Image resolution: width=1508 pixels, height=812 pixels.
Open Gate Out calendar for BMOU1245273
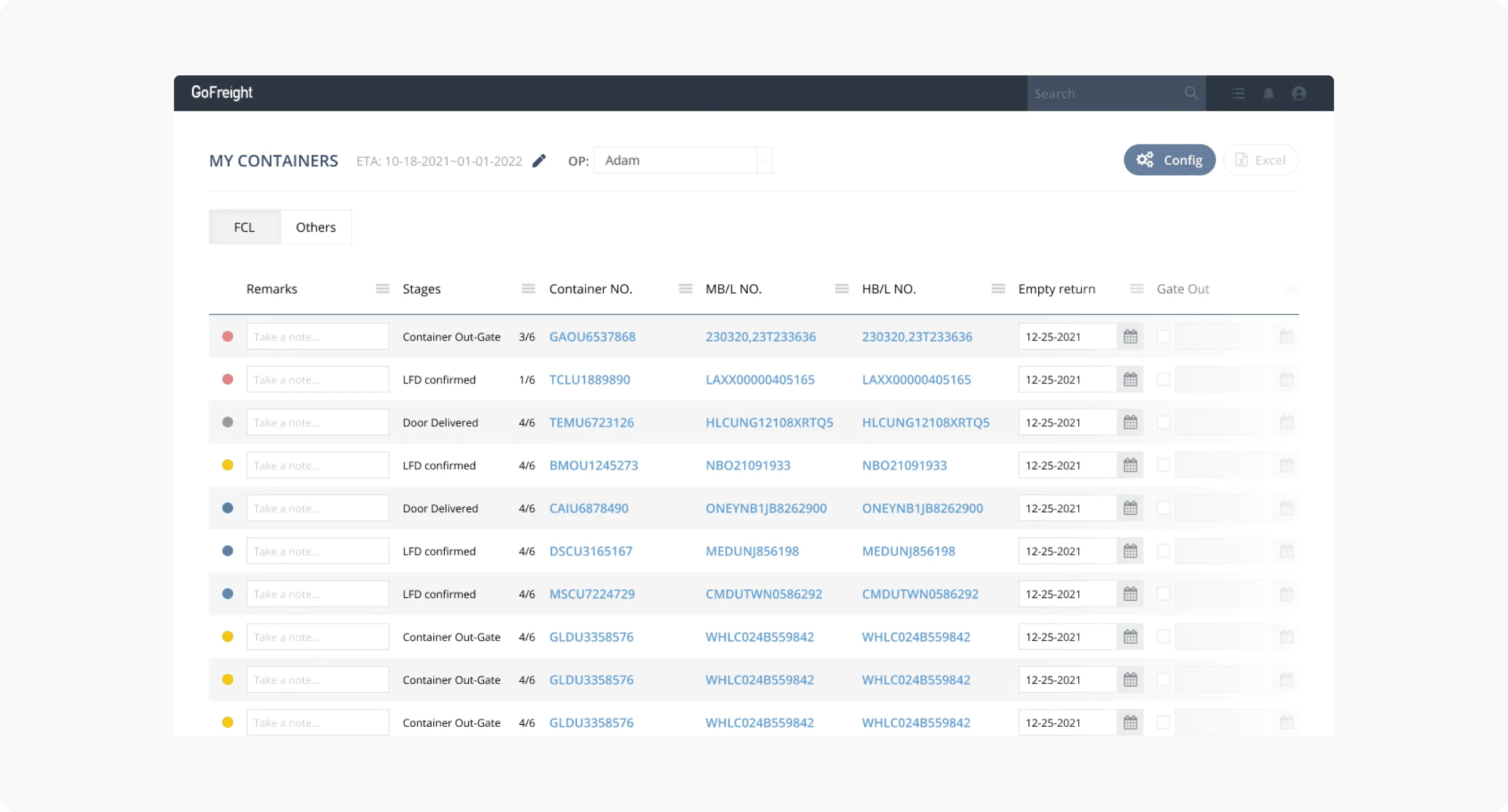1286,465
